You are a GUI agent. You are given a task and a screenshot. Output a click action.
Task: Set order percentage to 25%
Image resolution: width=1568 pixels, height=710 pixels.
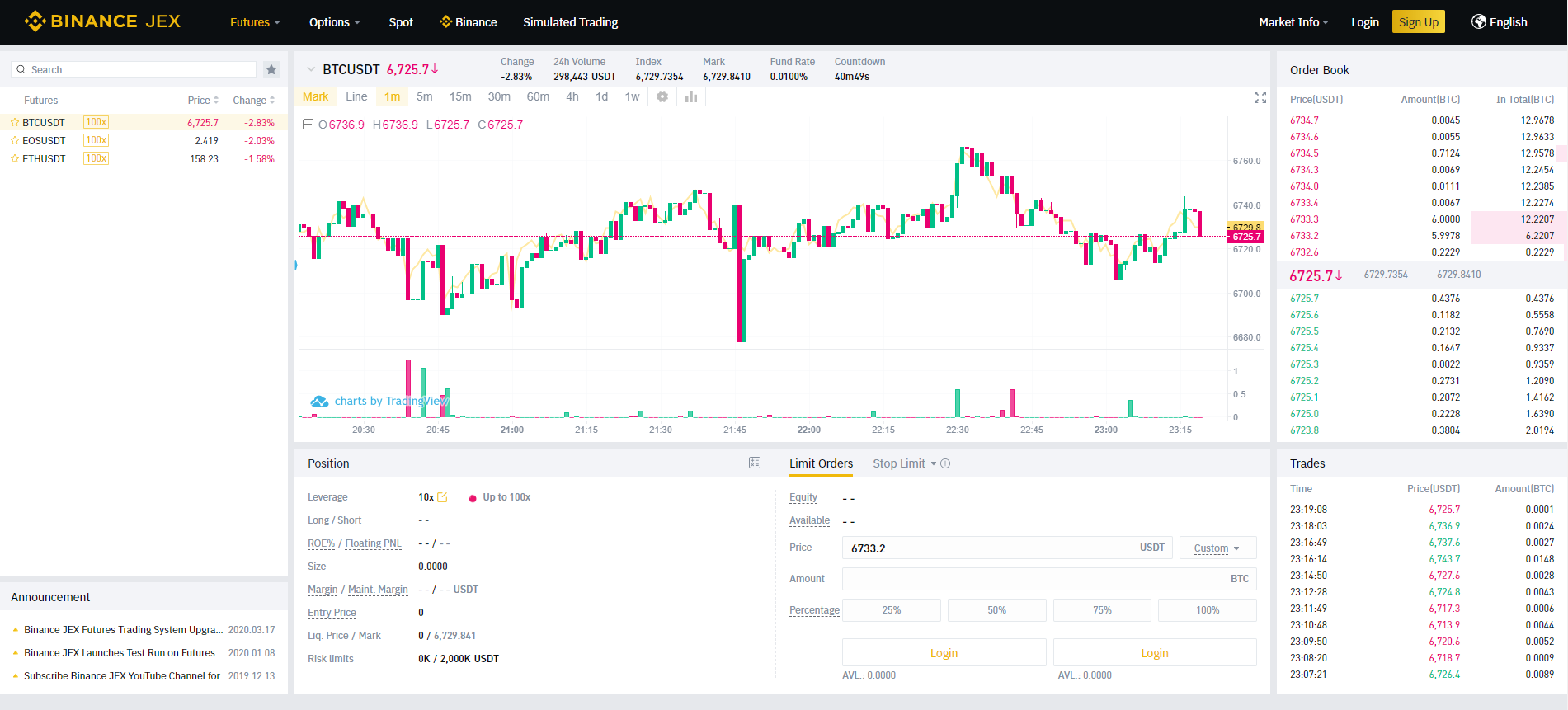point(892,610)
